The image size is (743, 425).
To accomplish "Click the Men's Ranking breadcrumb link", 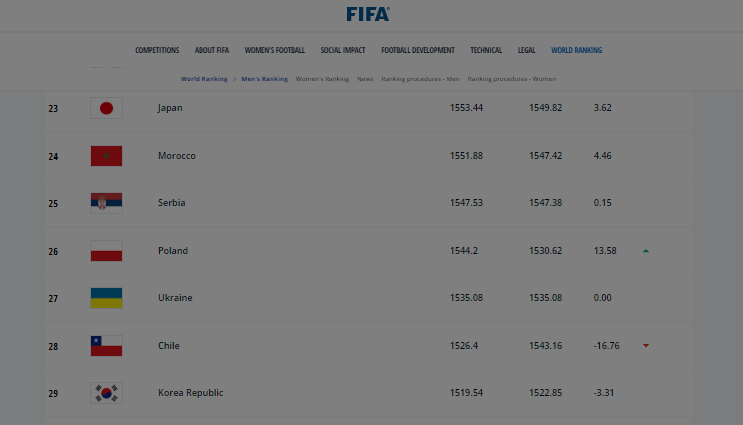I will (x=264, y=78).
